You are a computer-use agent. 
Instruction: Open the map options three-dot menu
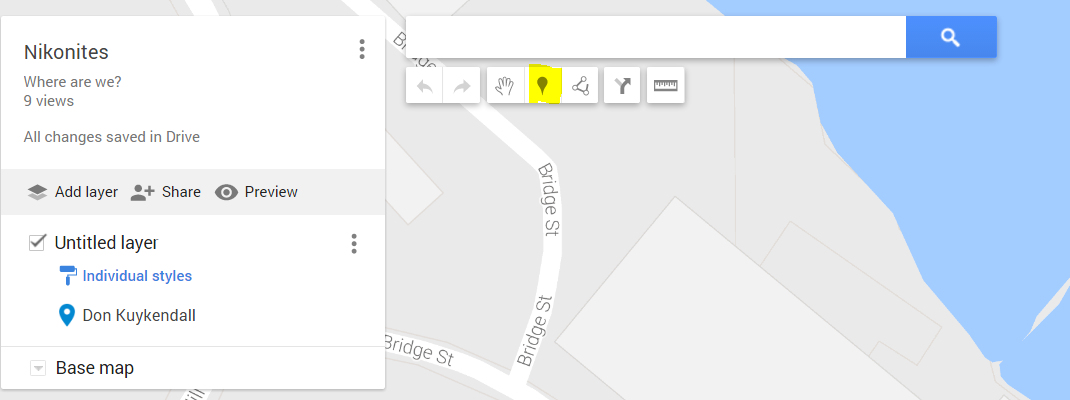(x=362, y=49)
